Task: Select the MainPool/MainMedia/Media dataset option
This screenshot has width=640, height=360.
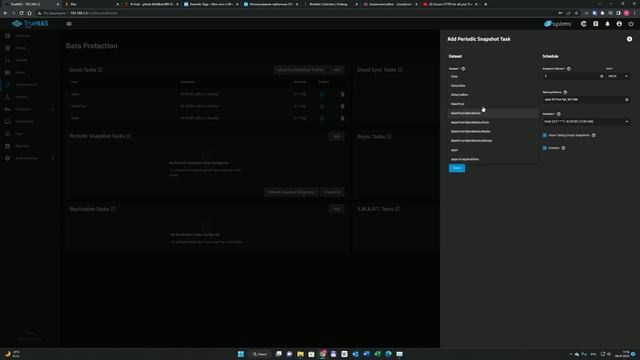Action: (x=493, y=131)
